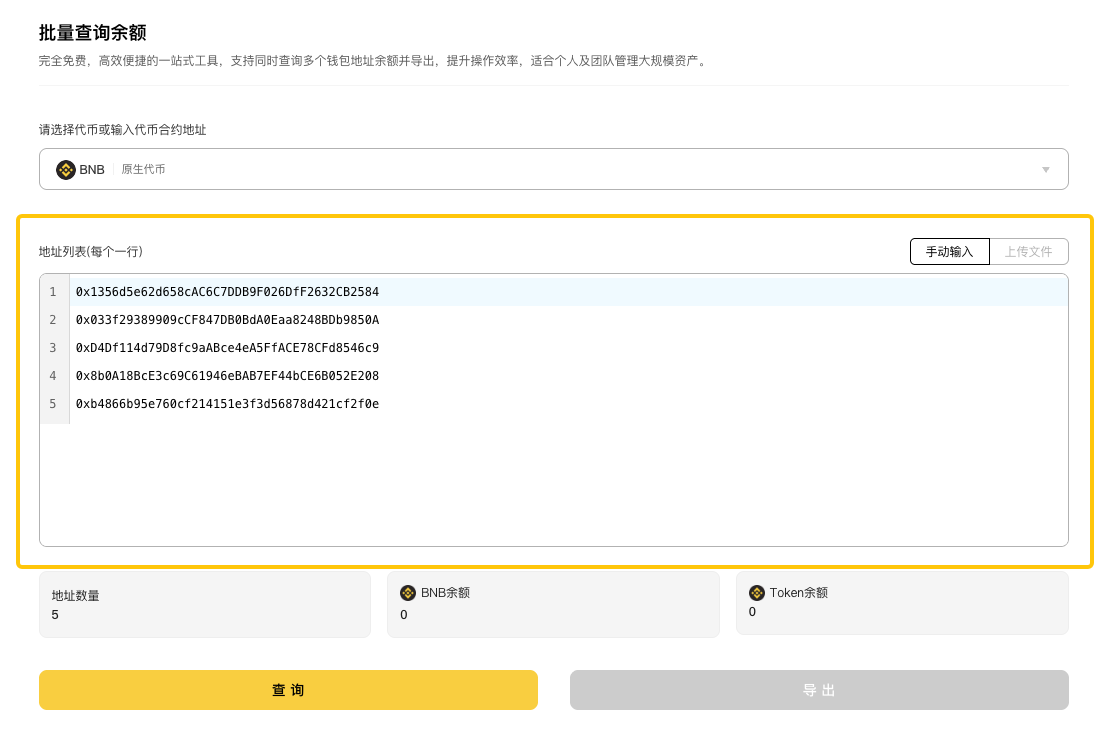Select the 手动输入 input mode
Viewport: 1107px width, 732px height.
pos(949,252)
